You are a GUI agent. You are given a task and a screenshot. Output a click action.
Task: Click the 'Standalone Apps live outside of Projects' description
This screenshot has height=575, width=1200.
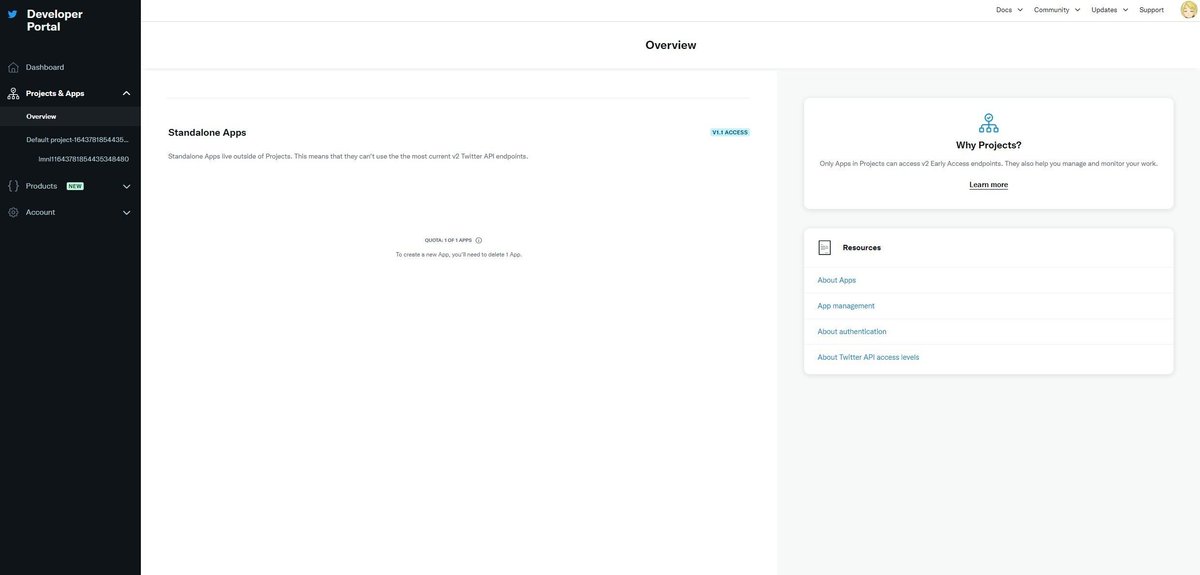(x=348, y=156)
